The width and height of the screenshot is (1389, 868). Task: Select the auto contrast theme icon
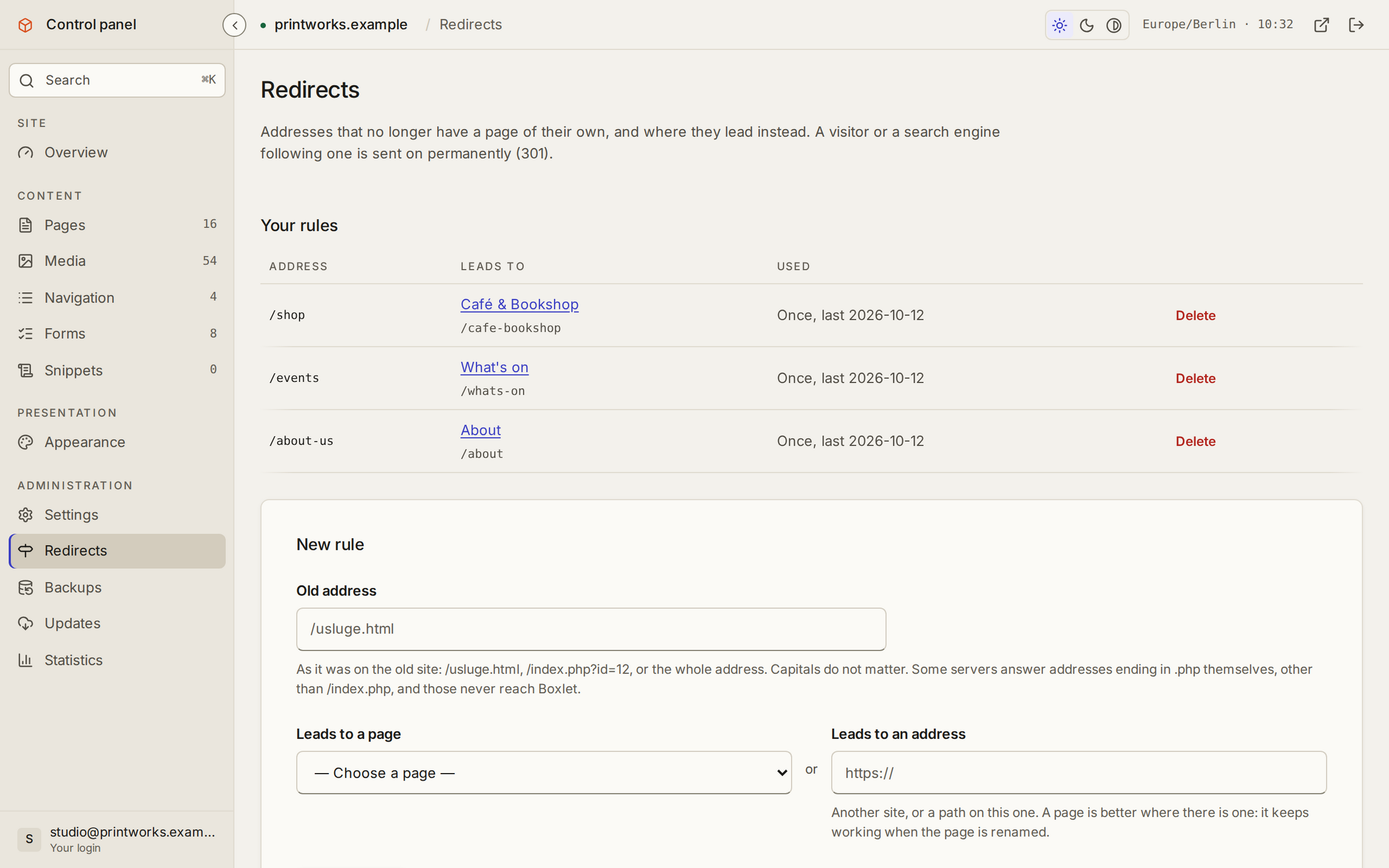click(1114, 25)
